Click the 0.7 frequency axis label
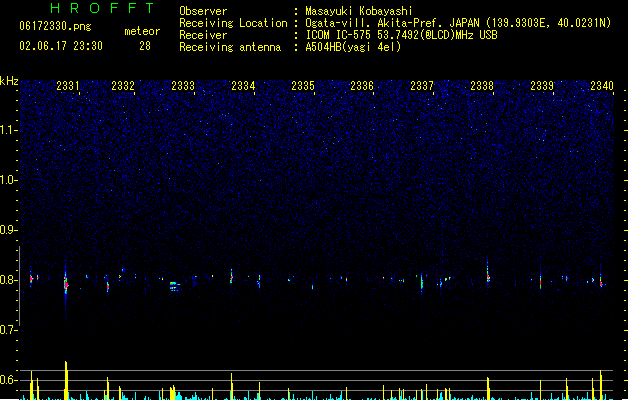 (x=8, y=330)
